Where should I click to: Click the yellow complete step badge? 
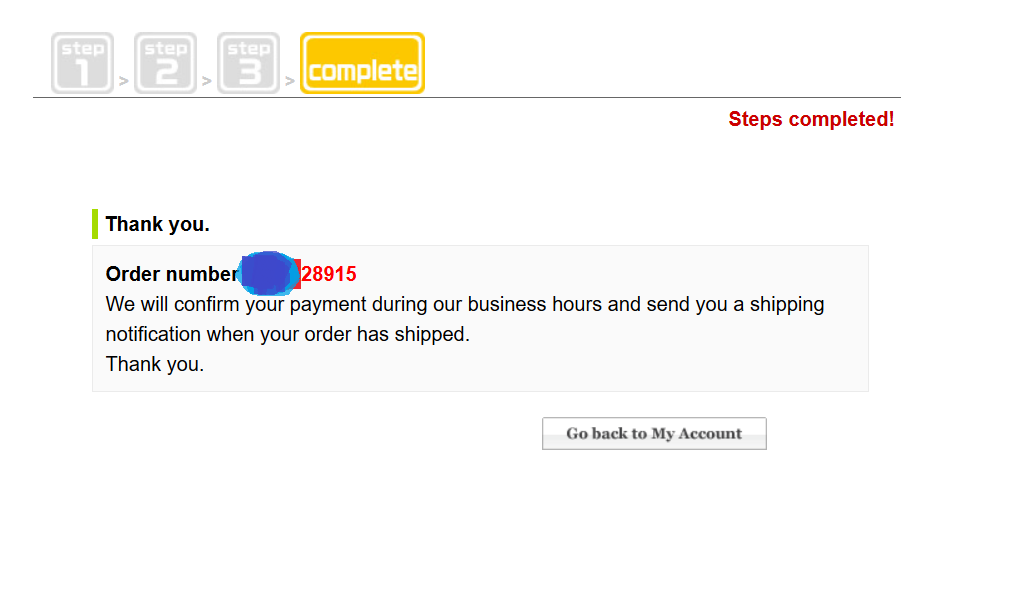pyautogui.click(x=362, y=63)
